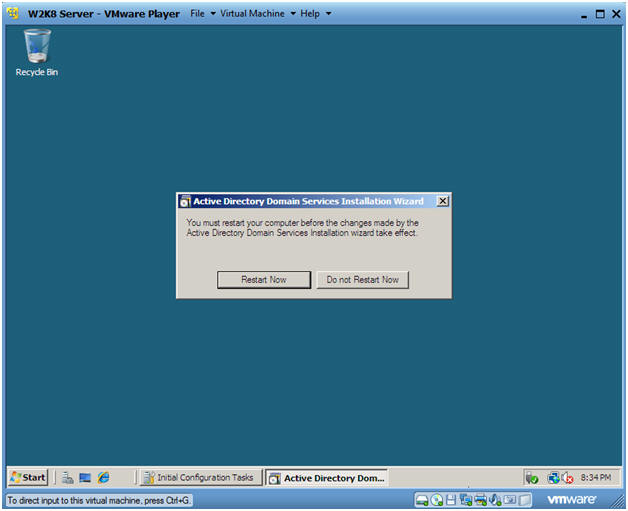This screenshot has height=511, width=628.
Task: Click VMware hard disk device icon
Action: click(422, 500)
